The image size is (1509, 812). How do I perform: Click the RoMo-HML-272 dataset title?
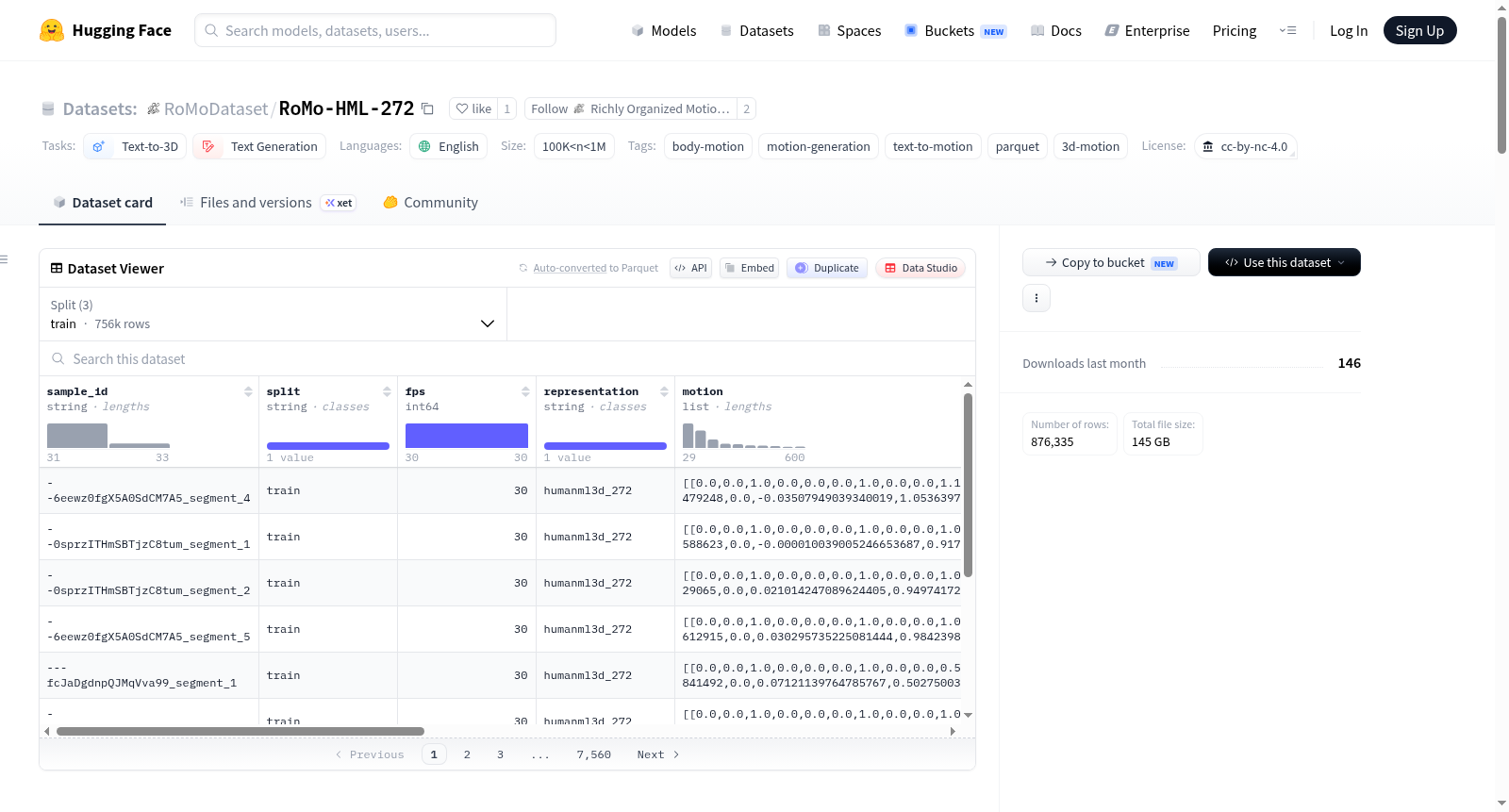[x=346, y=108]
